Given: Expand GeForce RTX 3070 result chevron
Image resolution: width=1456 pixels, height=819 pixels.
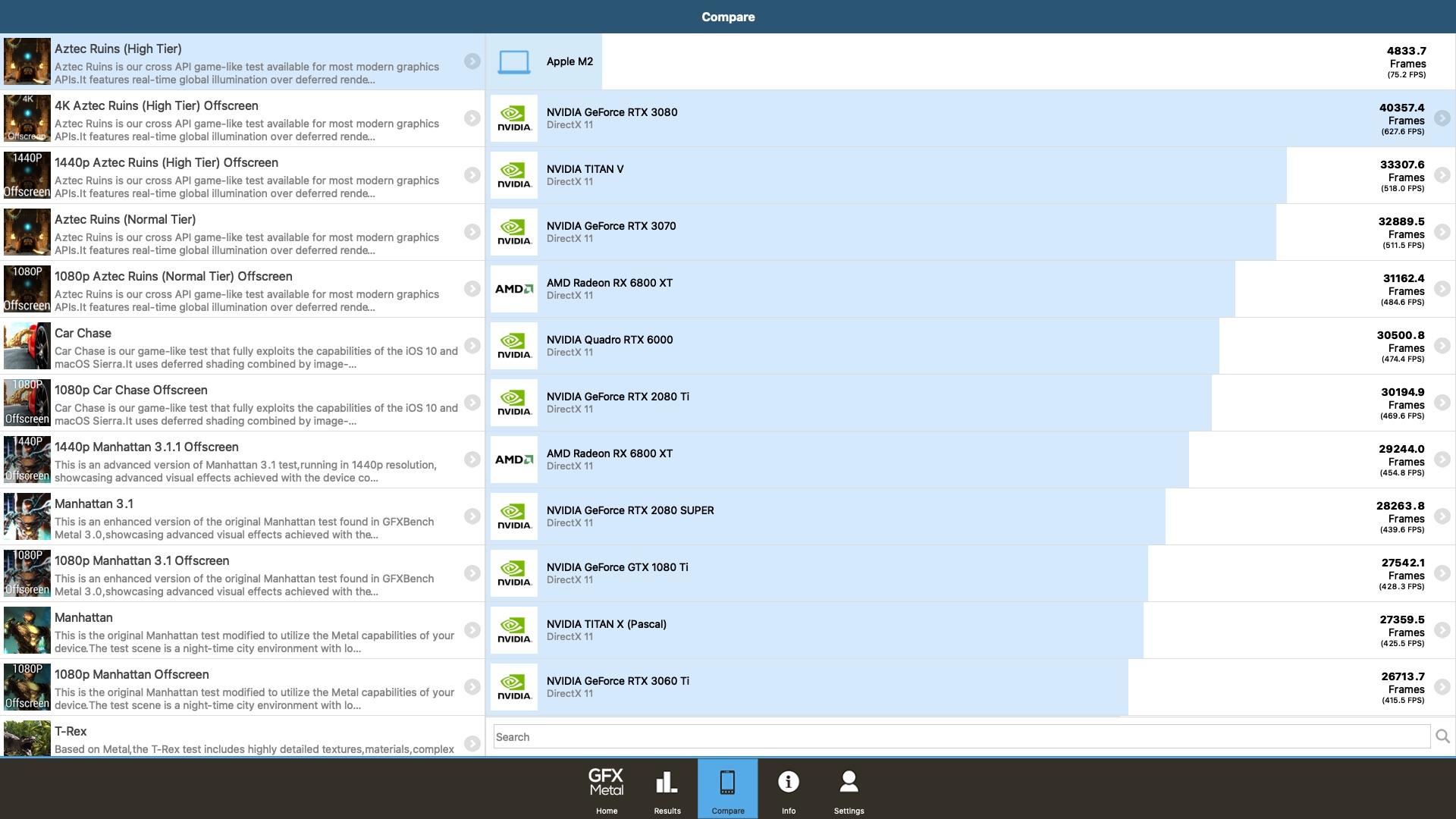Looking at the screenshot, I should [1442, 232].
